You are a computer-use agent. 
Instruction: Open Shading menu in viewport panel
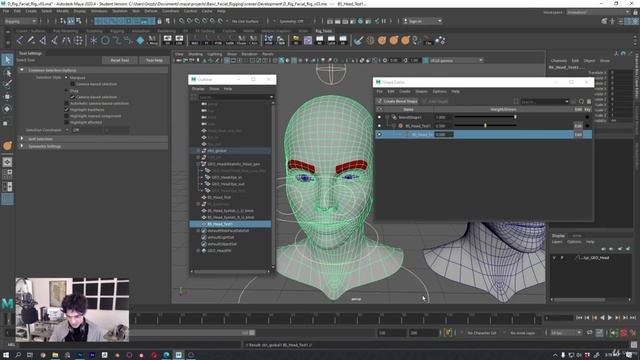tap(195, 54)
